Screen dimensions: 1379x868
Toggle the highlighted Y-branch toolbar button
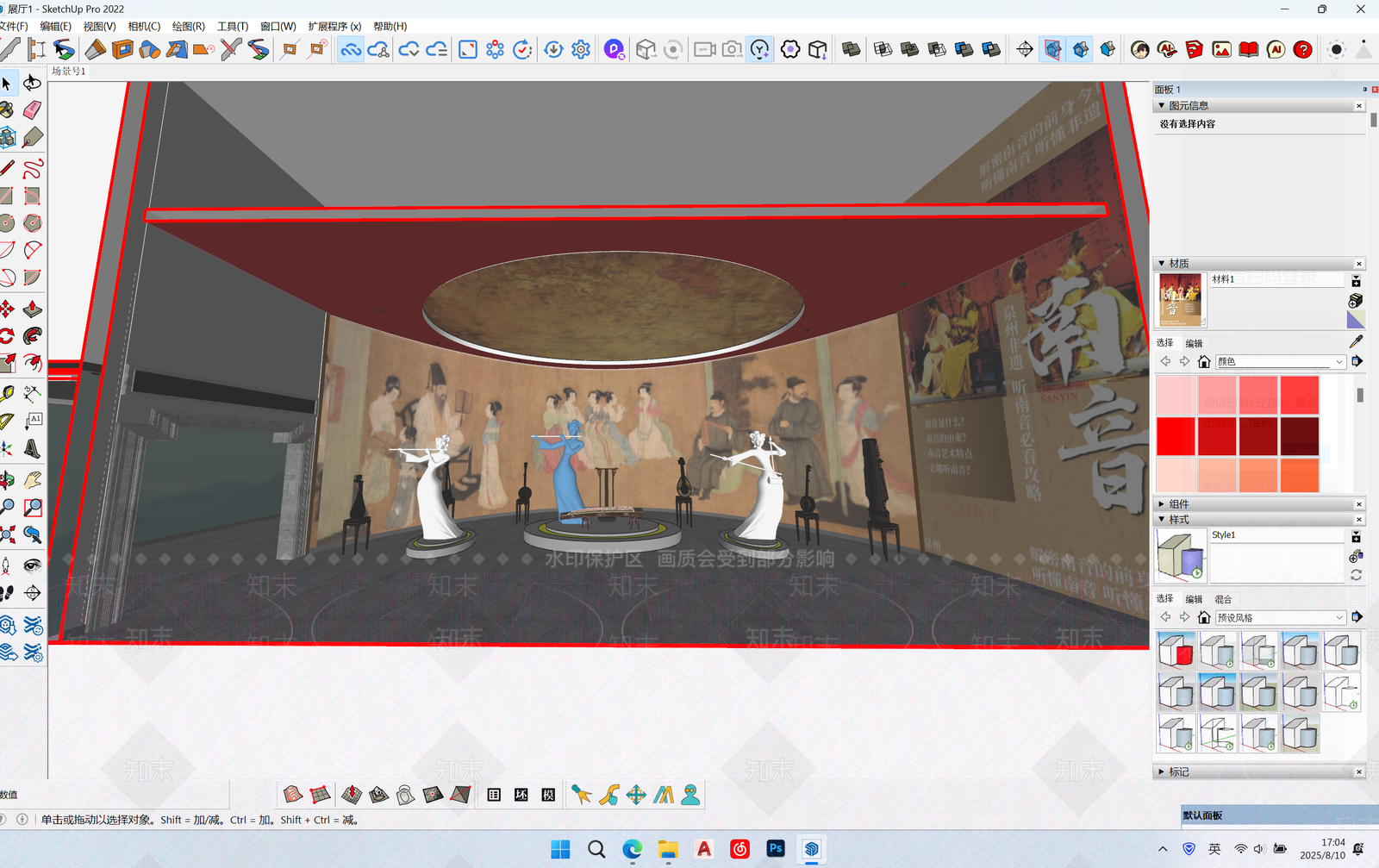click(759, 49)
